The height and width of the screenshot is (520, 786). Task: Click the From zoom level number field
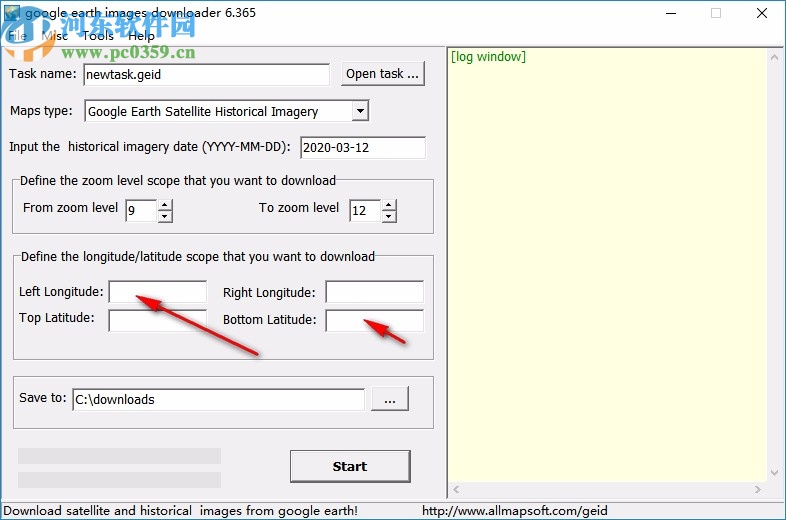coord(141,211)
